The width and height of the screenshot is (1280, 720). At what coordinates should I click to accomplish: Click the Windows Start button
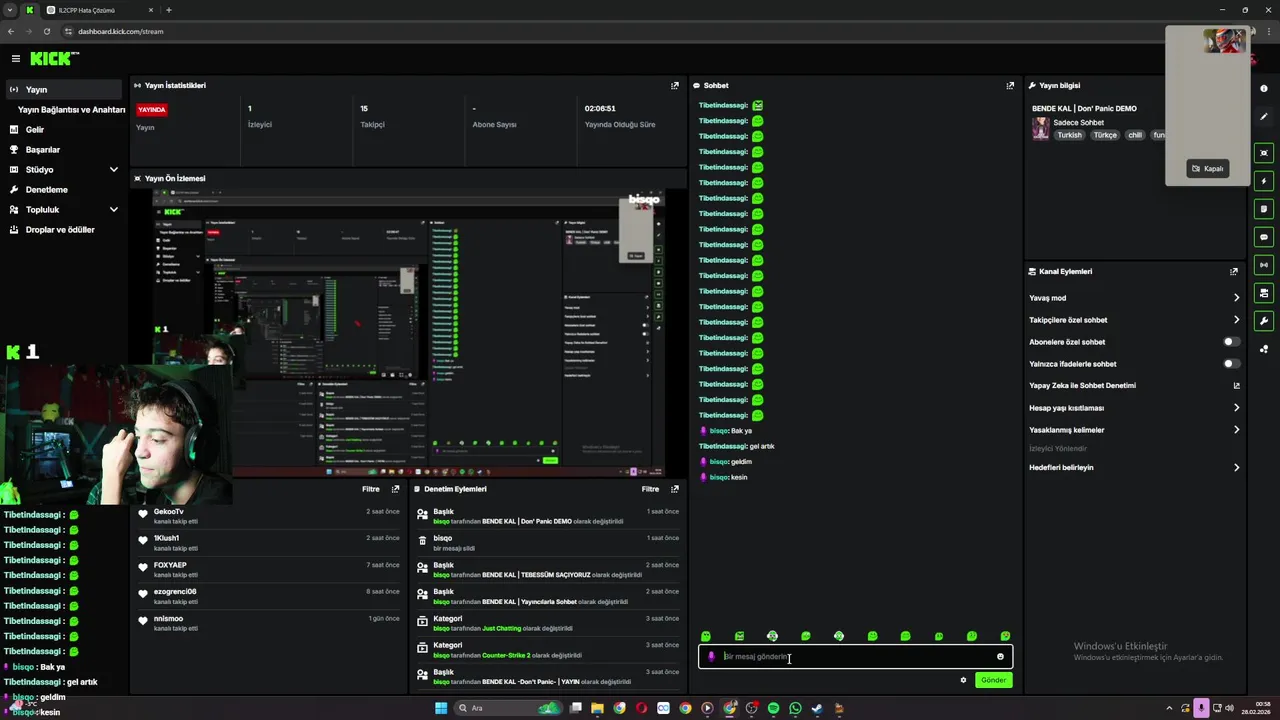(x=441, y=708)
